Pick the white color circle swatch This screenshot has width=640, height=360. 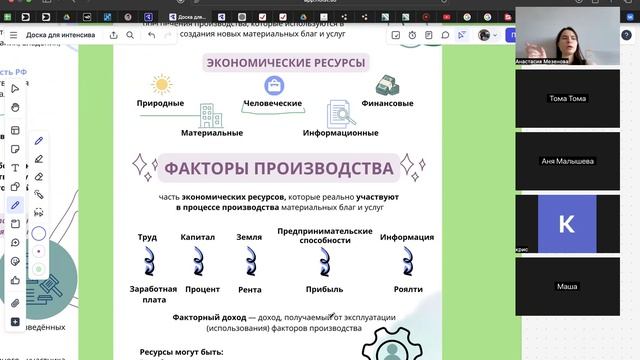(x=39, y=233)
